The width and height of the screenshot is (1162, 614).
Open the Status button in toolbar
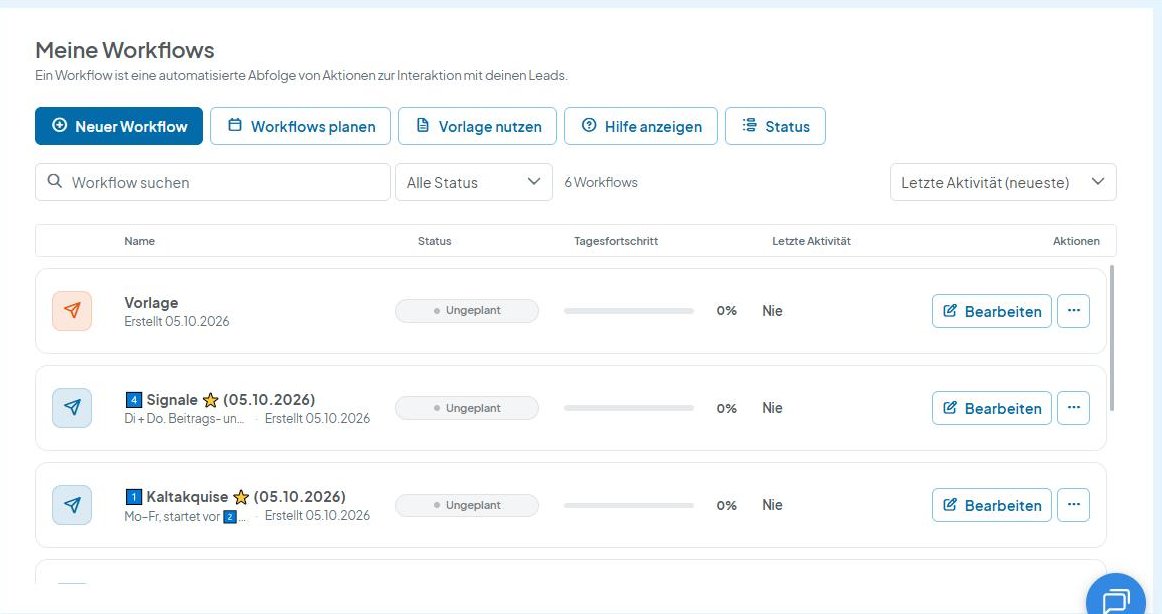click(x=775, y=126)
